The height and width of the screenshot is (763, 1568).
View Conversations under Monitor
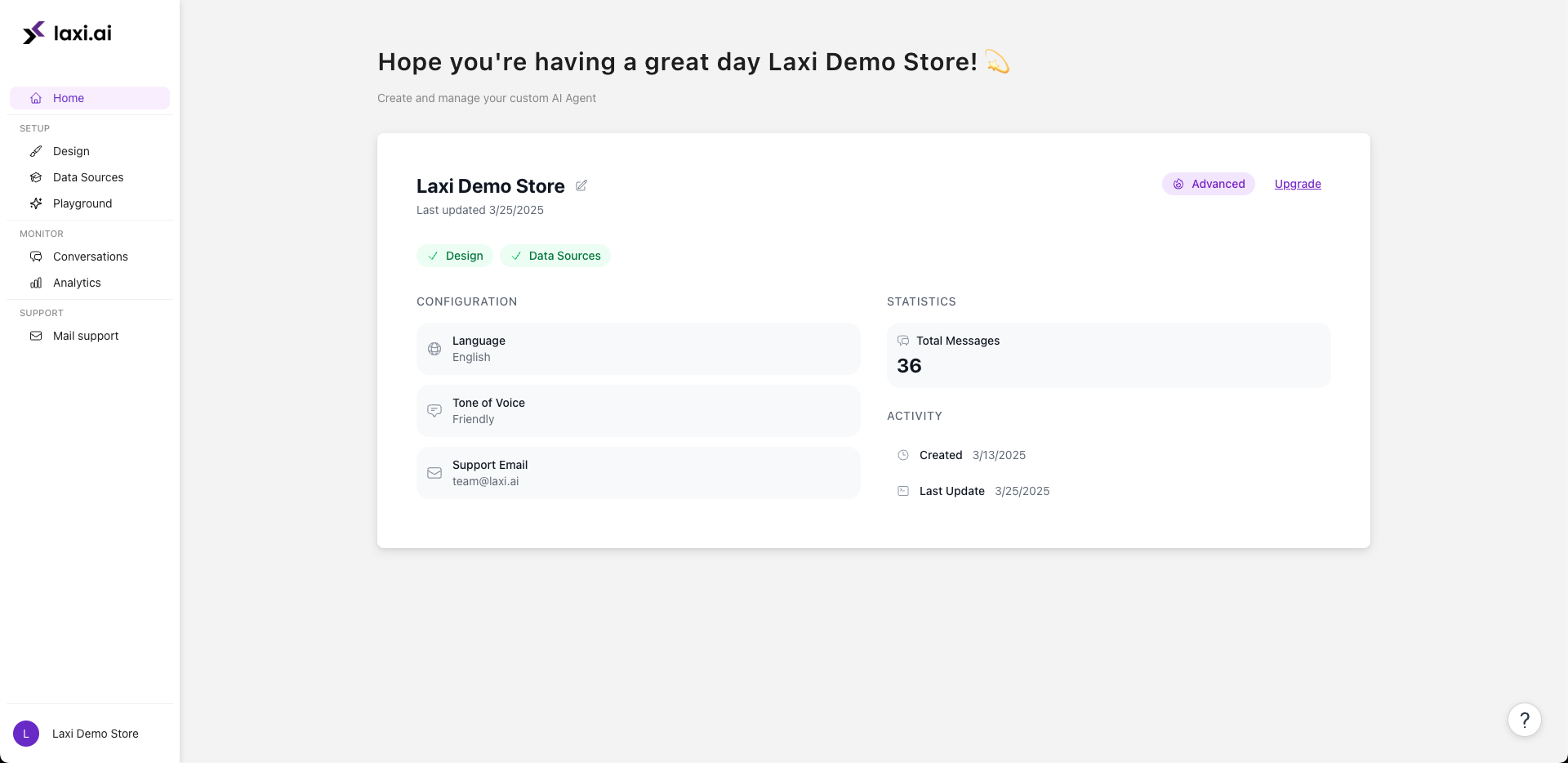pyautogui.click(x=91, y=257)
